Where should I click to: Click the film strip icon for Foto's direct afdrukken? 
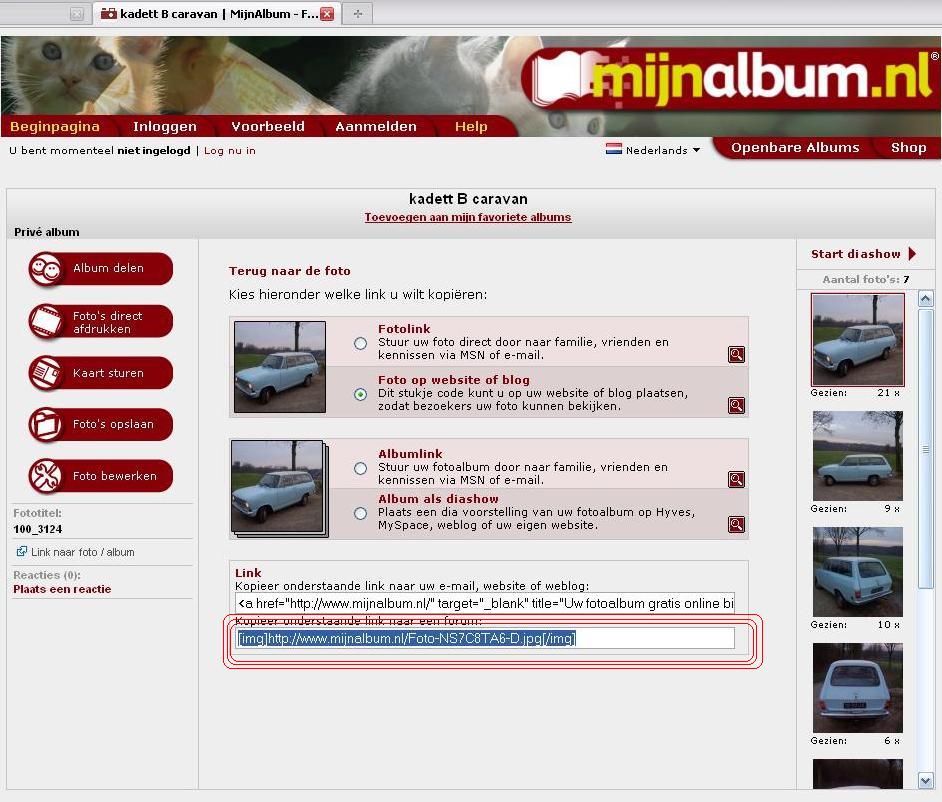click(x=47, y=321)
